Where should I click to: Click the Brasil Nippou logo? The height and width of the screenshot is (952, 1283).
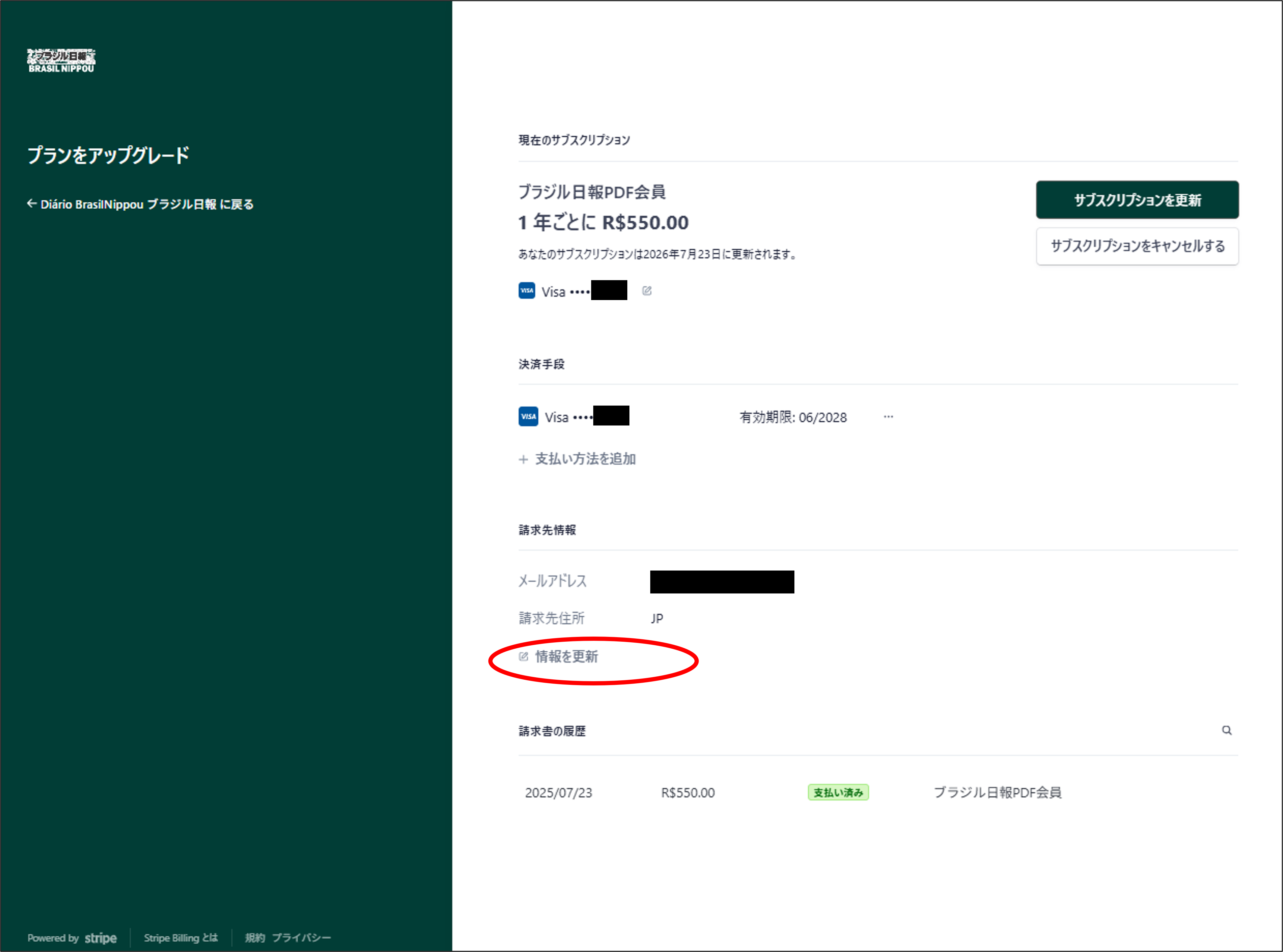61,61
